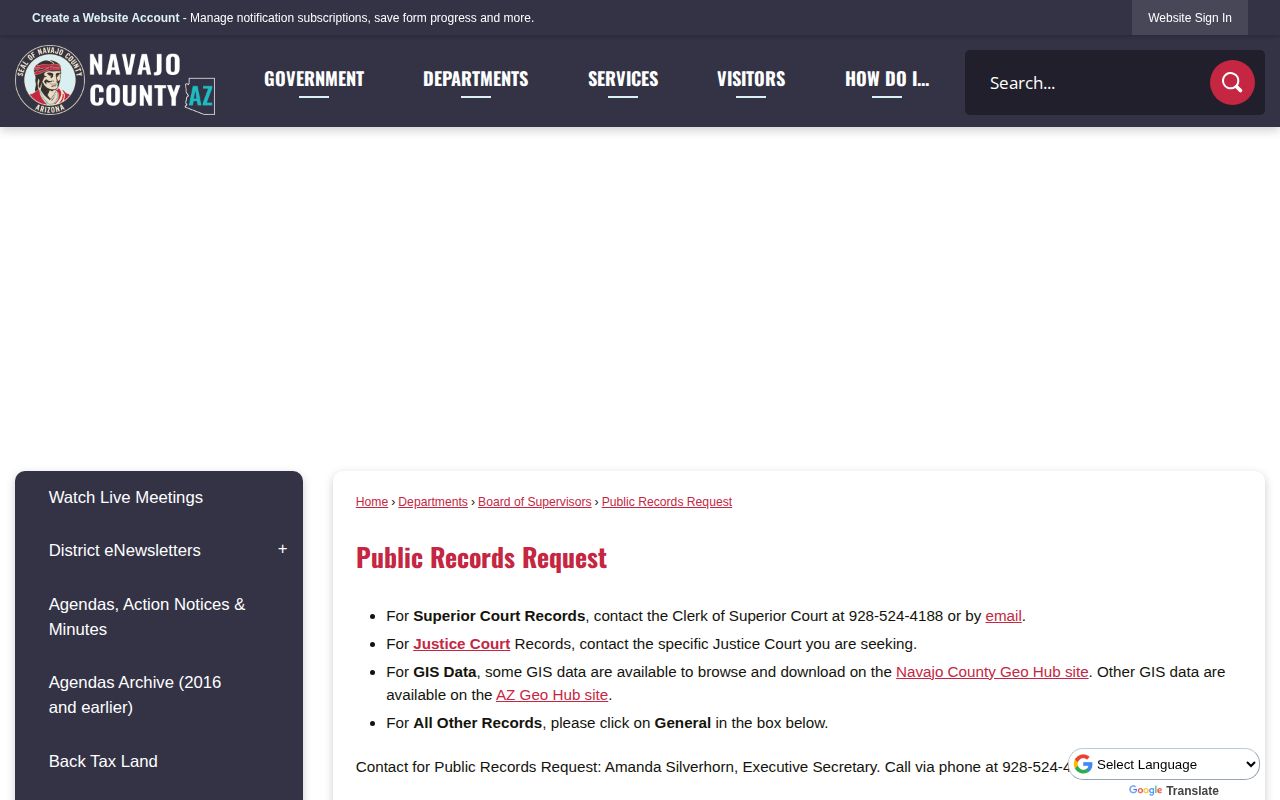Go to Board of Supervisors breadcrumb

[535, 502]
